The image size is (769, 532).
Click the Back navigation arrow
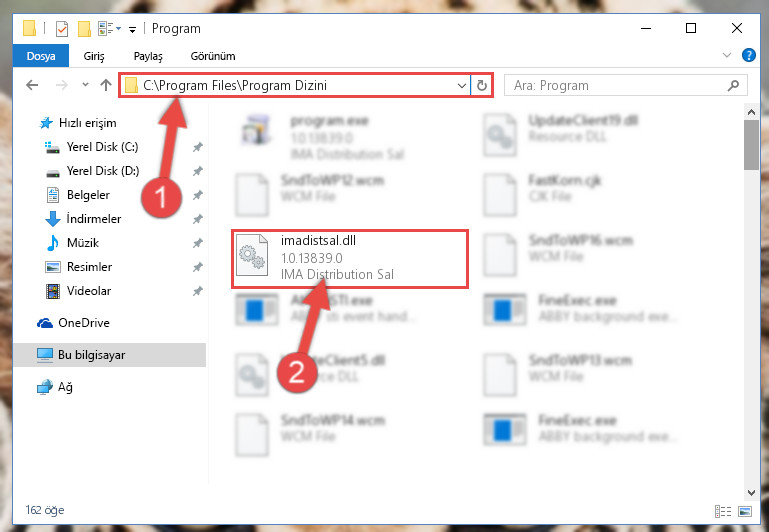[32, 85]
